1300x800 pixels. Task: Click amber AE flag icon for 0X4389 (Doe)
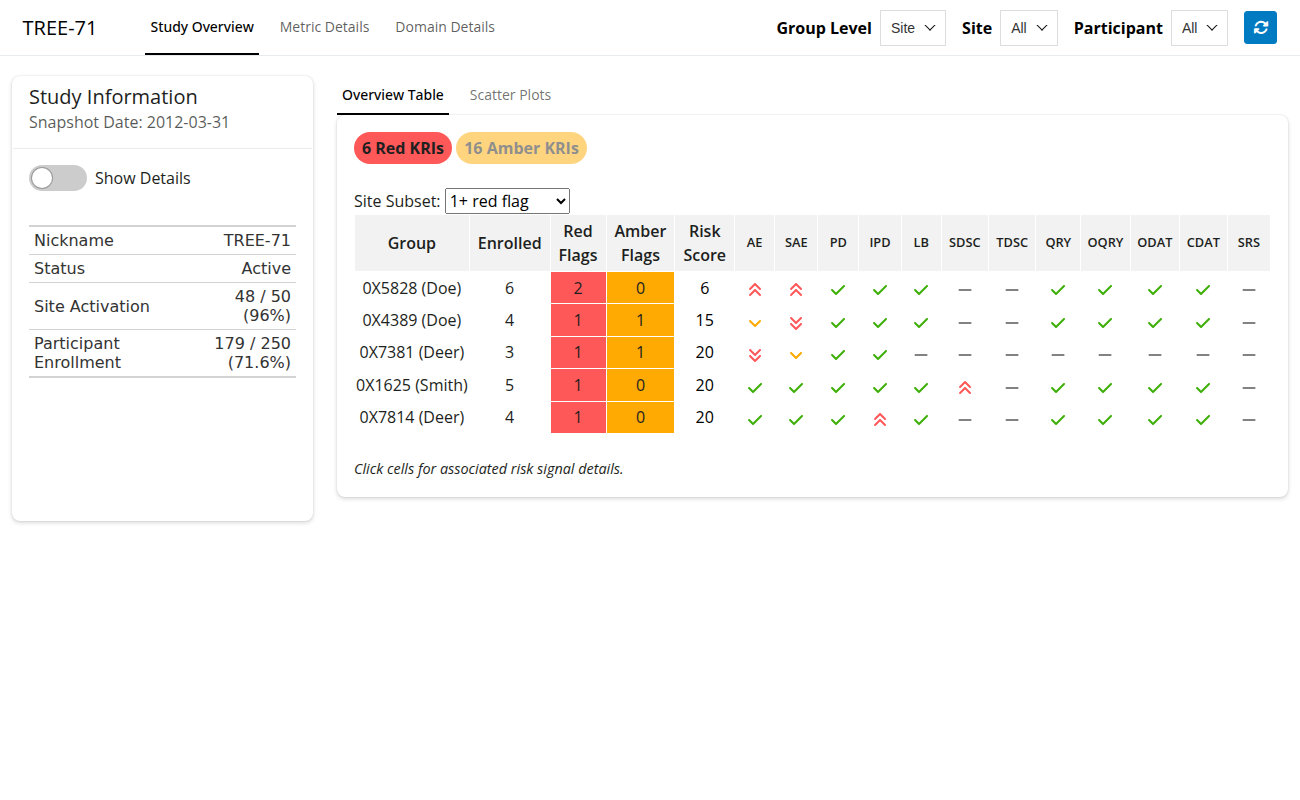[x=755, y=323]
